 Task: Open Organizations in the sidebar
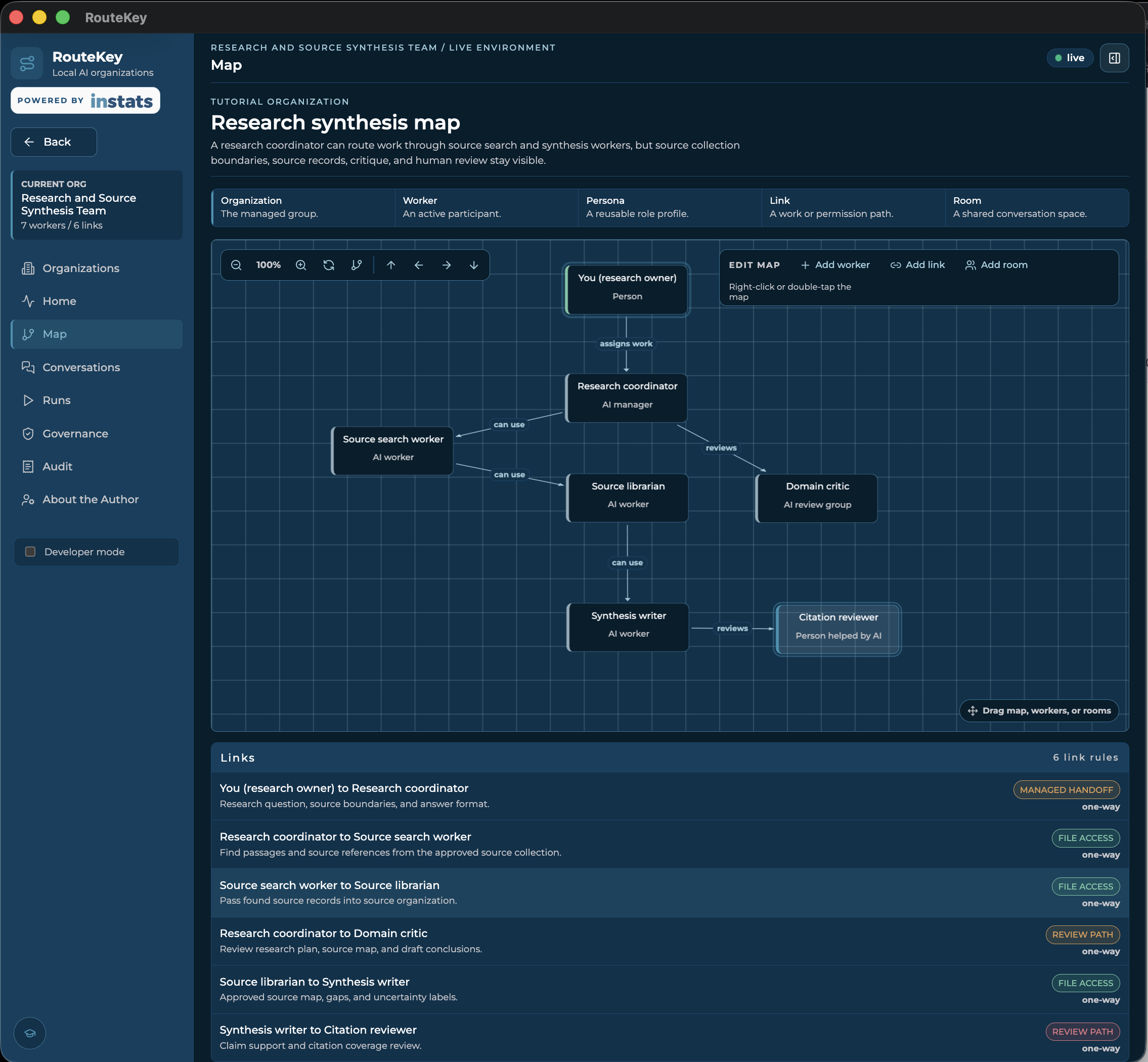click(97, 269)
